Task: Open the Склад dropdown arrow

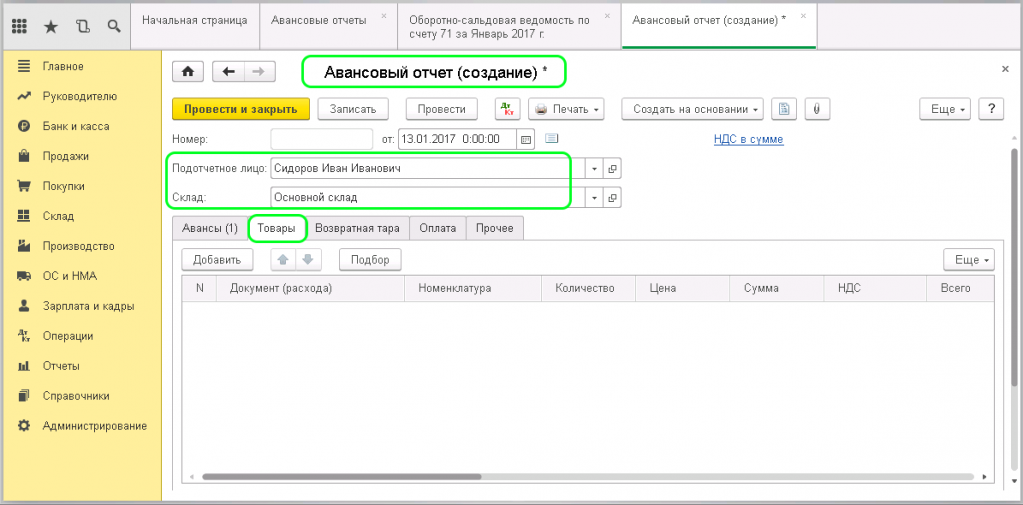Action: pyautogui.click(x=594, y=197)
